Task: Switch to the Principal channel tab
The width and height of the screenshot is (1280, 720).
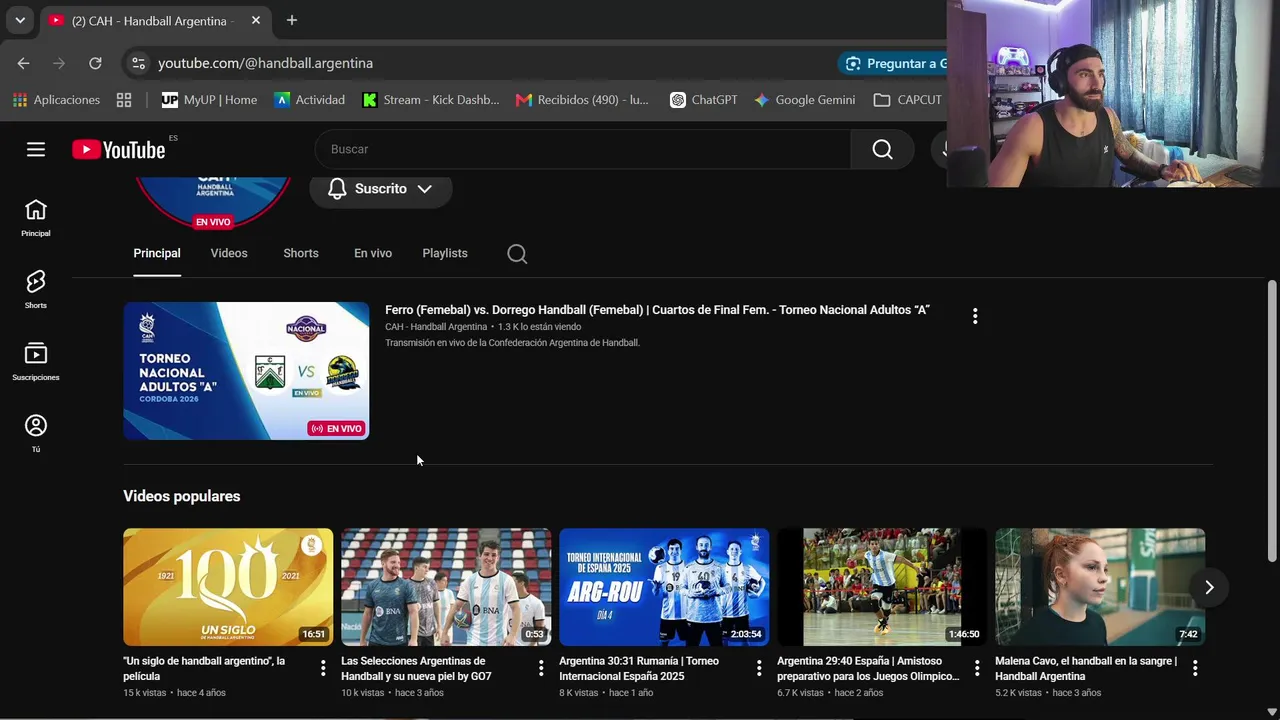Action: (157, 253)
